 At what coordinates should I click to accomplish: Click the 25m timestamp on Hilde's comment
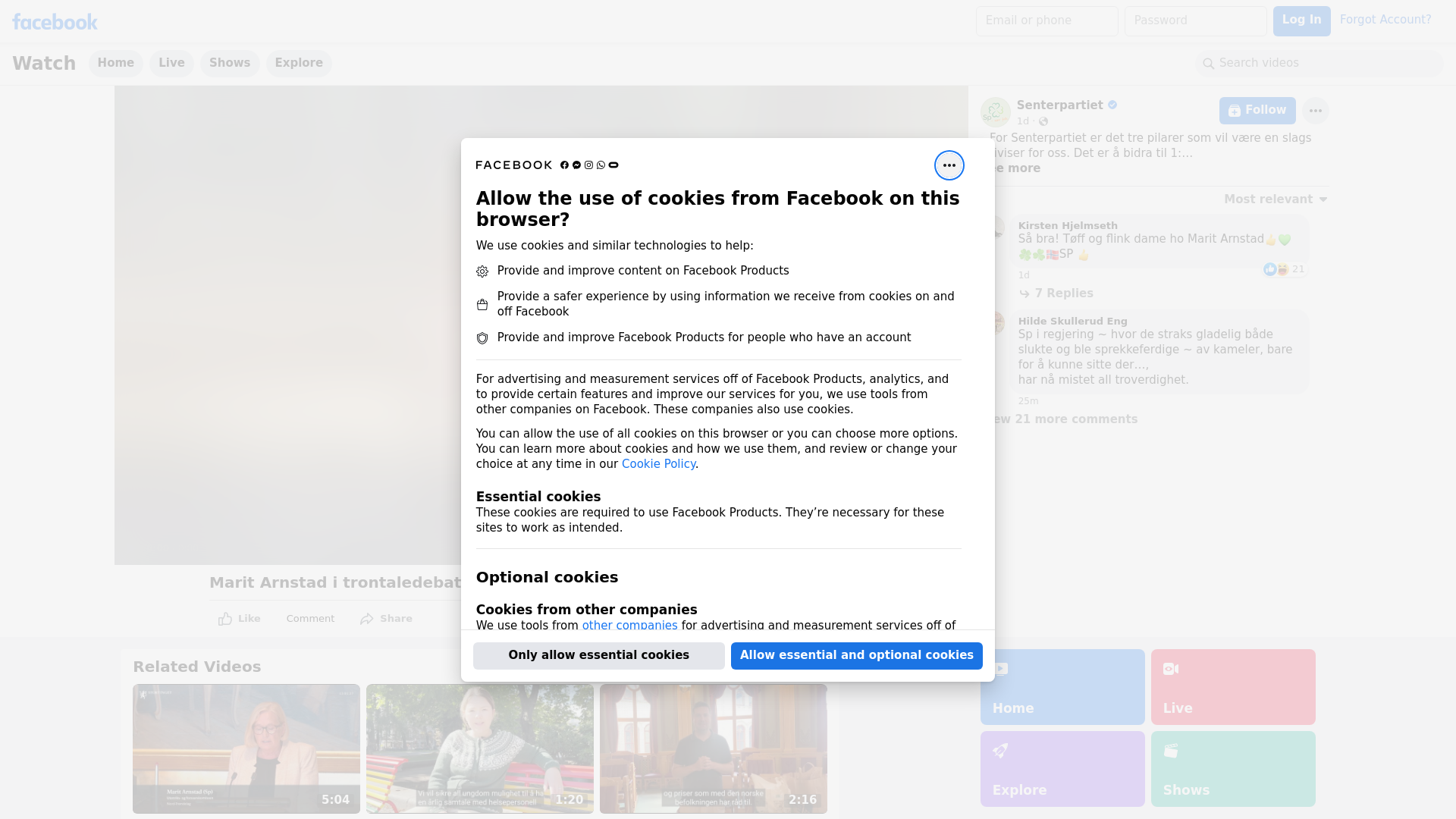(x=1028, y=401)
